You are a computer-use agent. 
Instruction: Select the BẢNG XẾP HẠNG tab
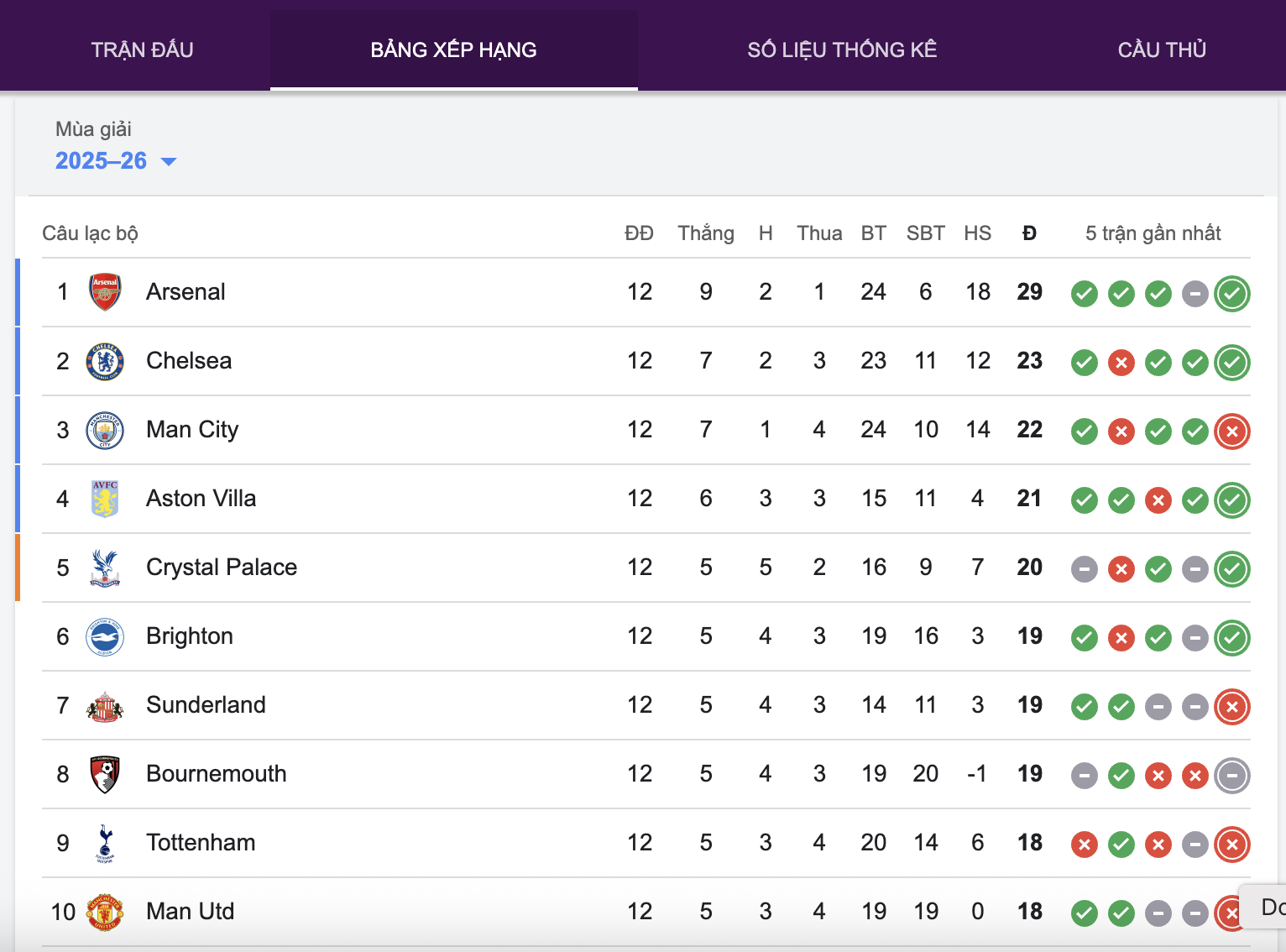(453, 50)
